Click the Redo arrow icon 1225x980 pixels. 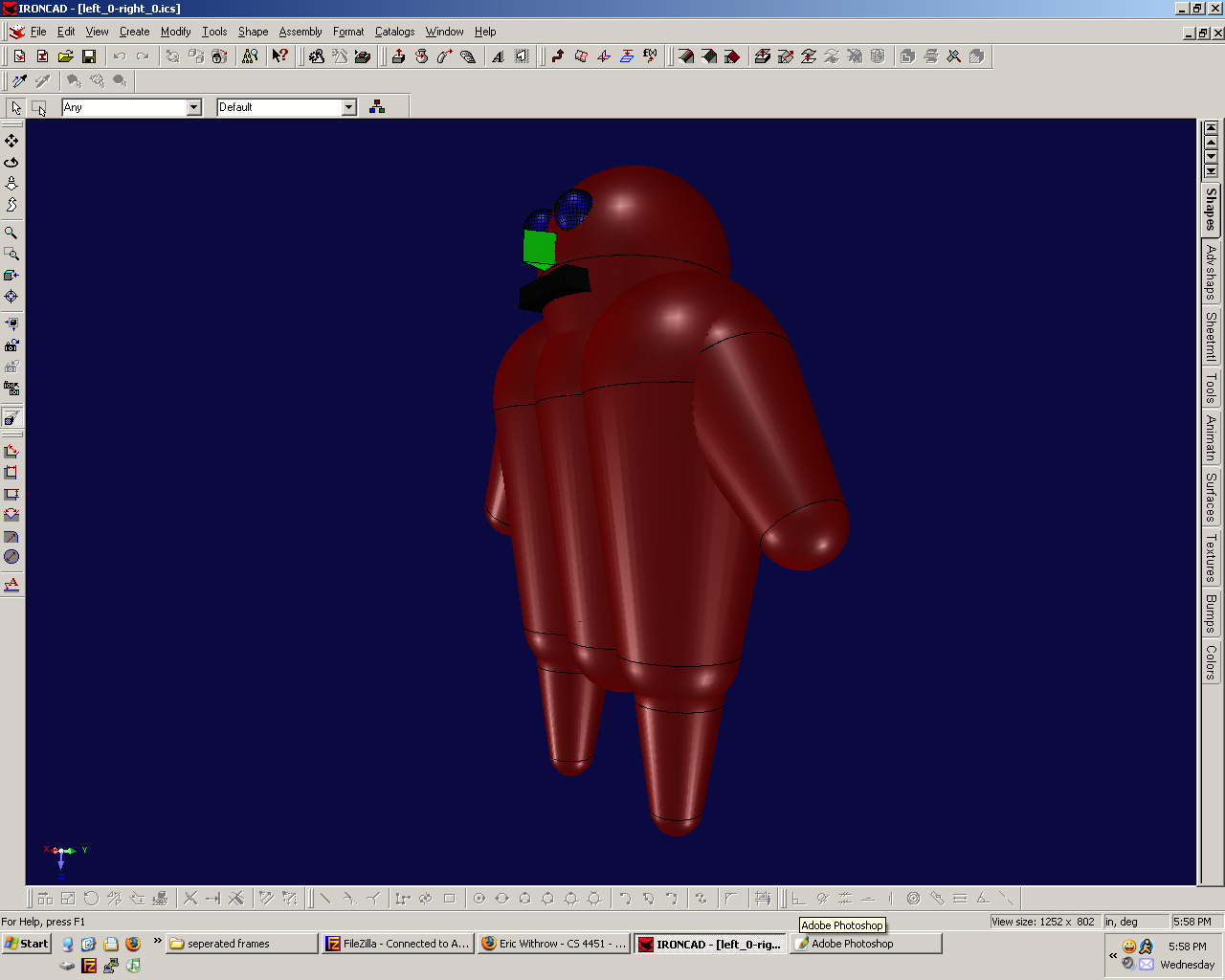tap(143, 56)
